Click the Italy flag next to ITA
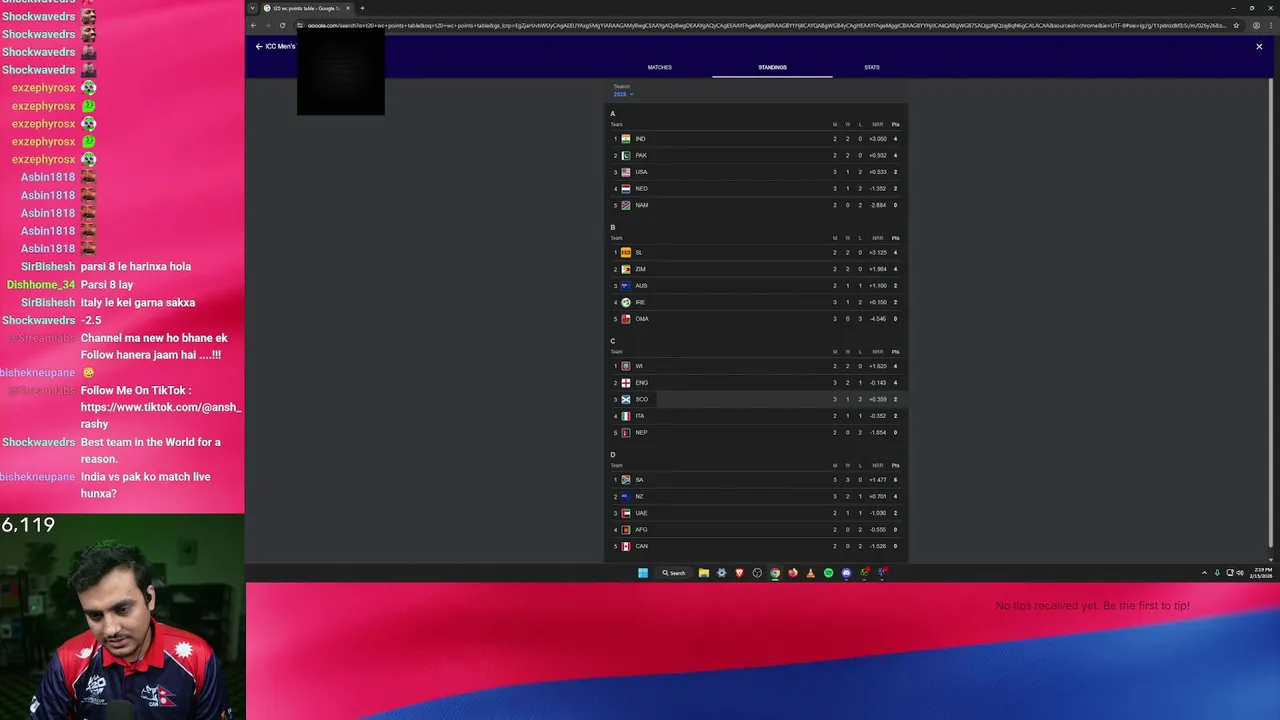 click(626, 416)
